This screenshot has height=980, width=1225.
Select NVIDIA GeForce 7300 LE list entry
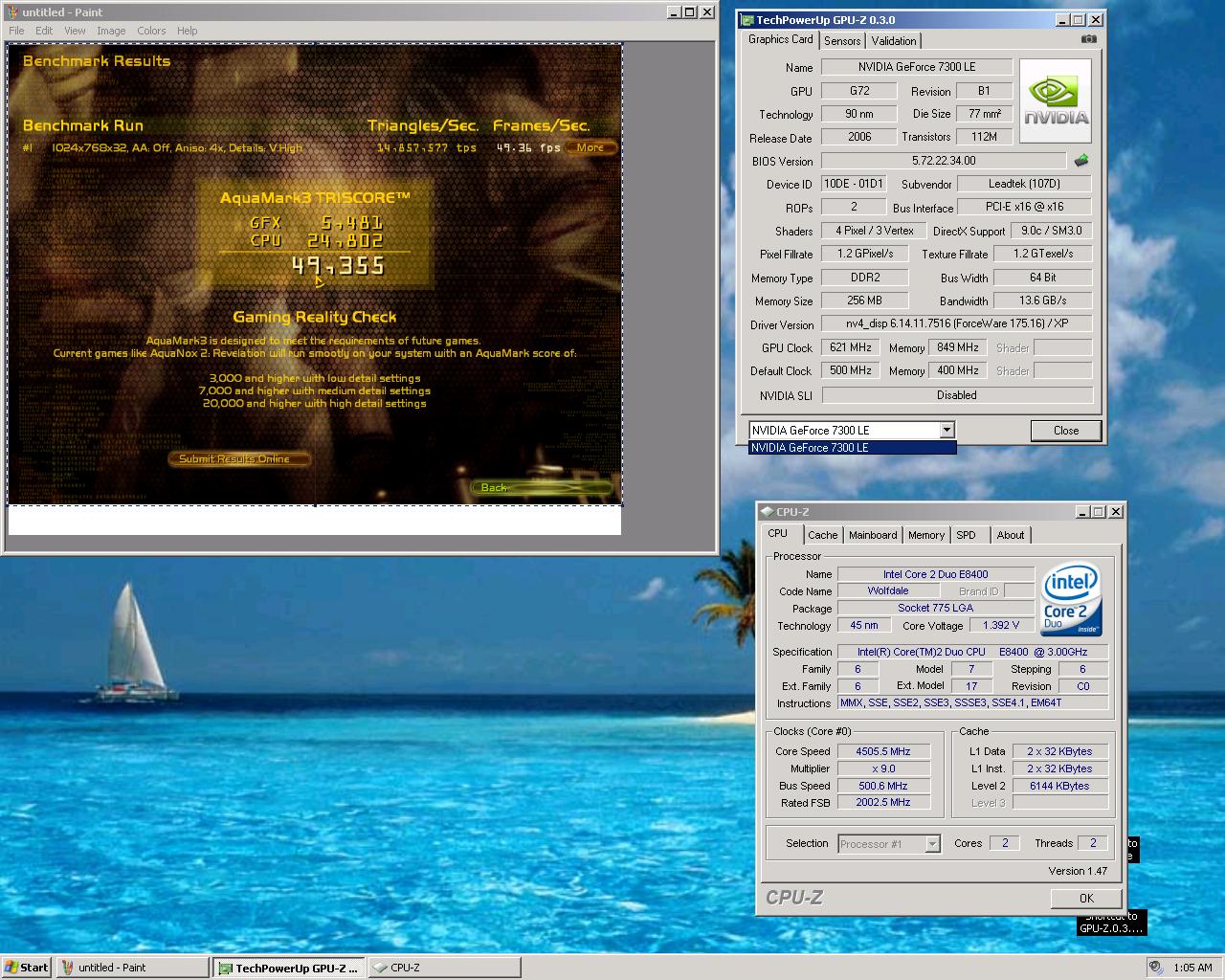(x=852, y=448)
